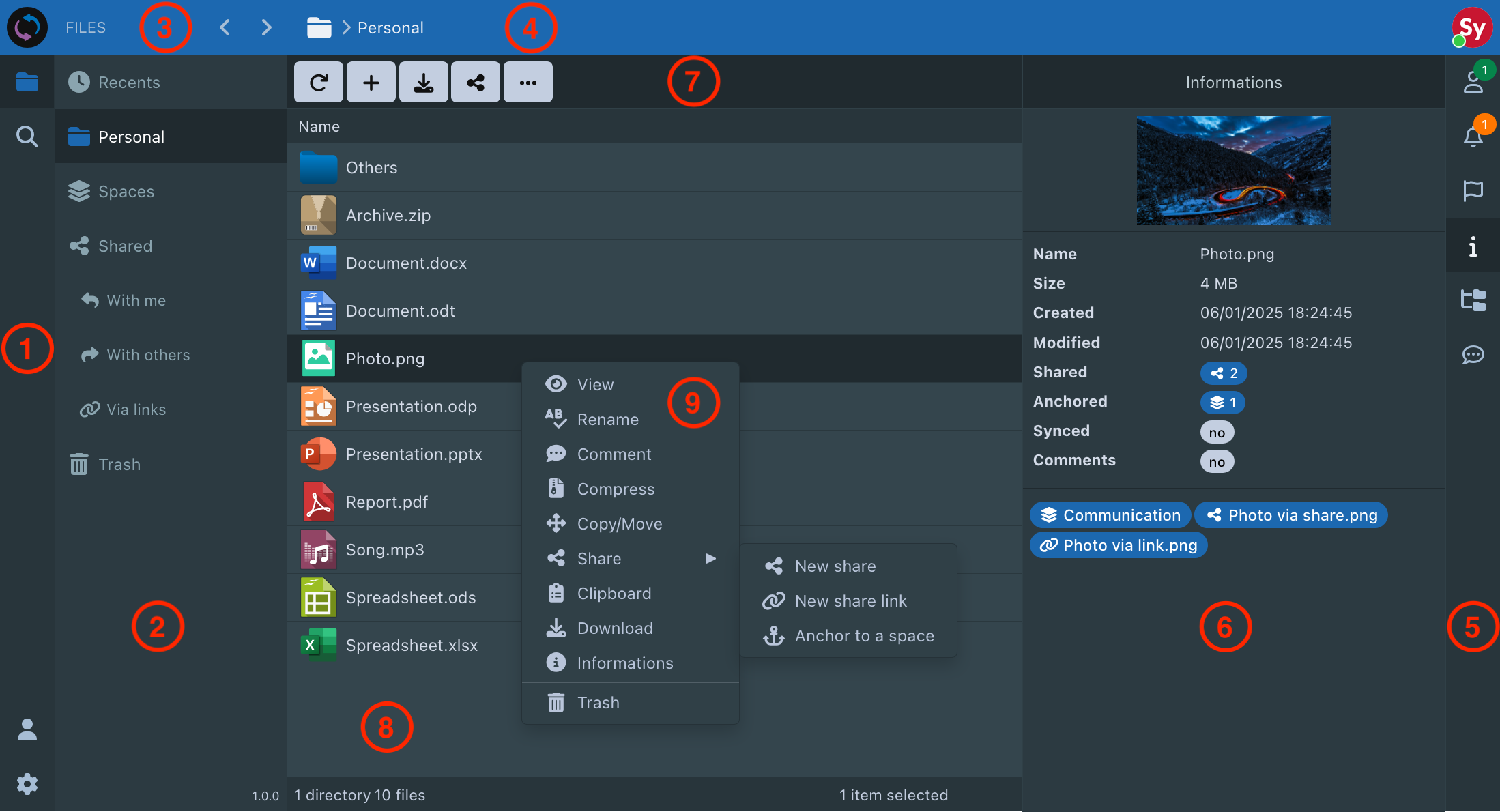Open the more options ... dropdown

528,81
